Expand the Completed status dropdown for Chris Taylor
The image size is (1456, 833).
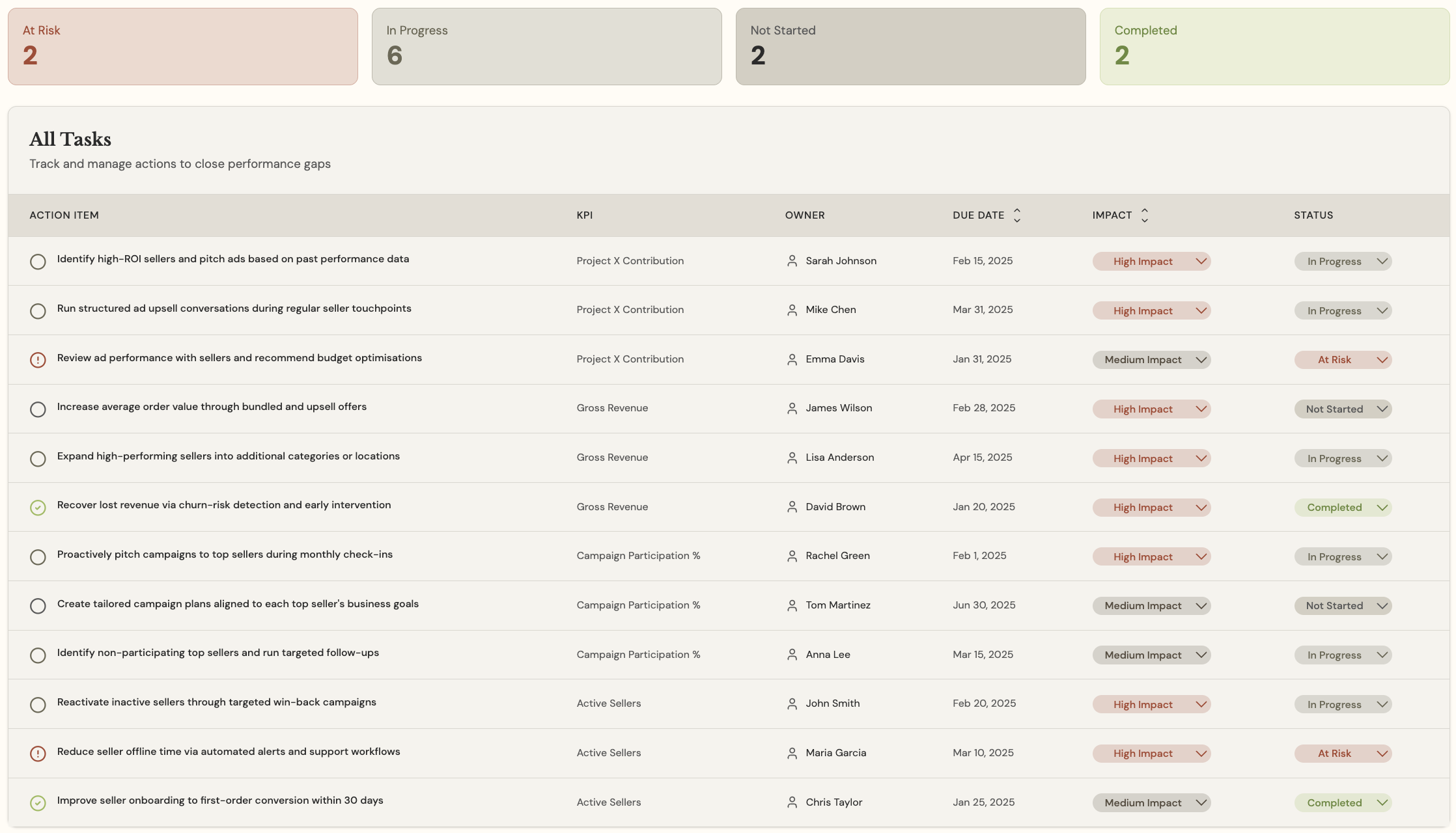(x=1343, y=802)
